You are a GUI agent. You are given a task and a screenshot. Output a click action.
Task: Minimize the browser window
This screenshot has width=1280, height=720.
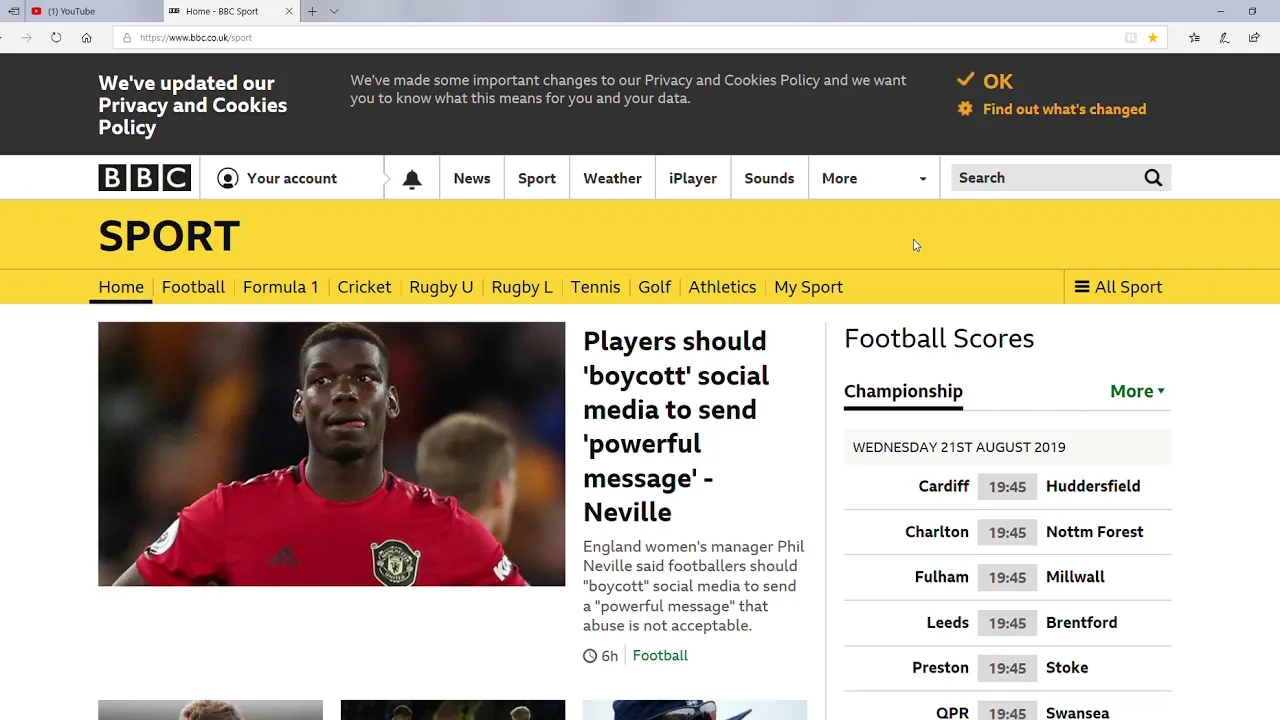[1220, 11]
